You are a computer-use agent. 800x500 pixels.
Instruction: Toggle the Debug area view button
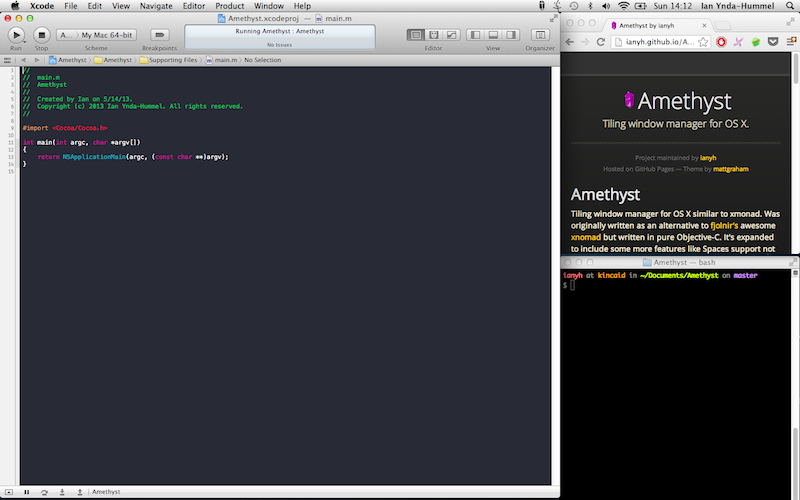click(493, 35)
